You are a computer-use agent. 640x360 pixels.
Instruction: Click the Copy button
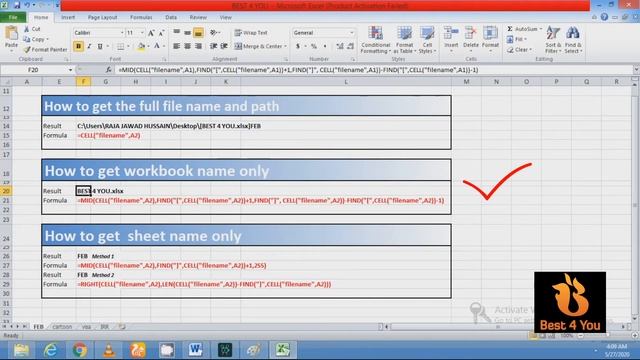click(x=36, y=39)
